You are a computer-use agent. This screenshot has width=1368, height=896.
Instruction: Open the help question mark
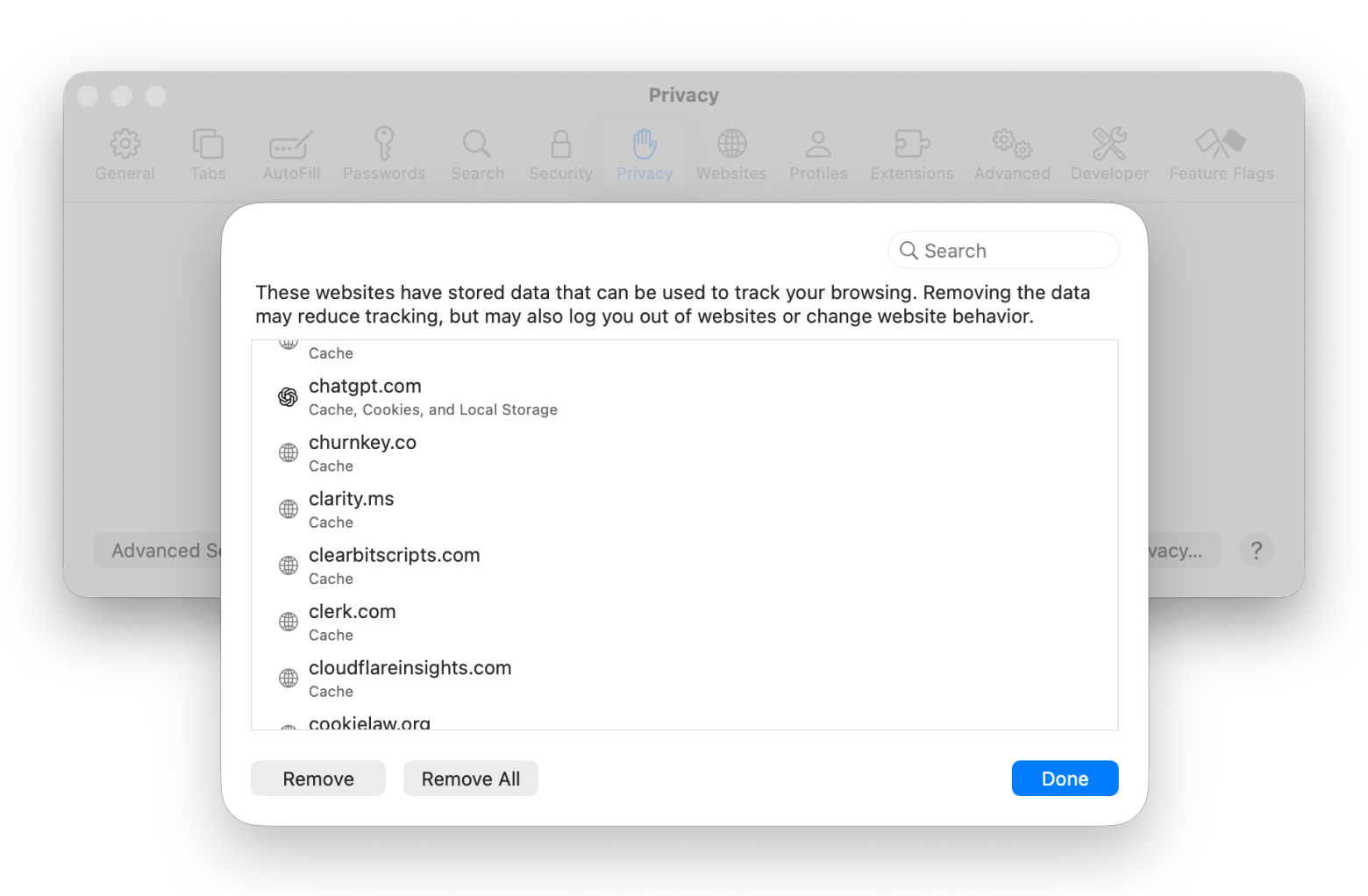pos(1257,550)
